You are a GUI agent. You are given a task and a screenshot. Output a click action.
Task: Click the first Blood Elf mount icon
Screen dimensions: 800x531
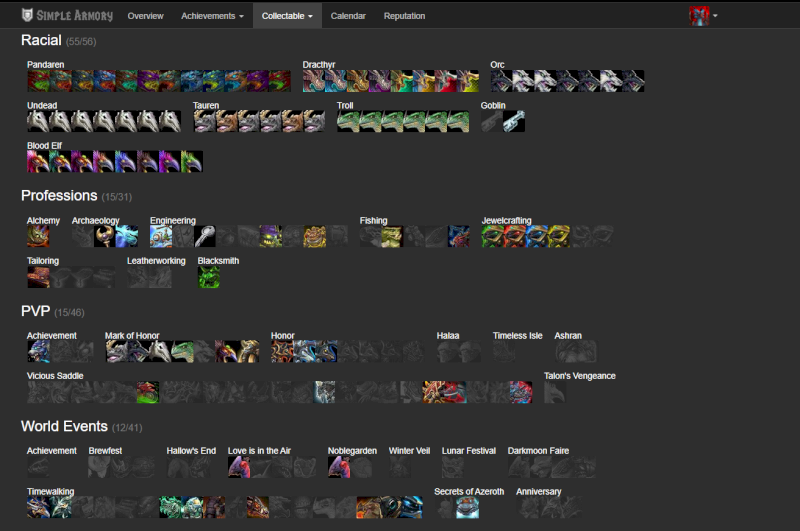(38, 162)
